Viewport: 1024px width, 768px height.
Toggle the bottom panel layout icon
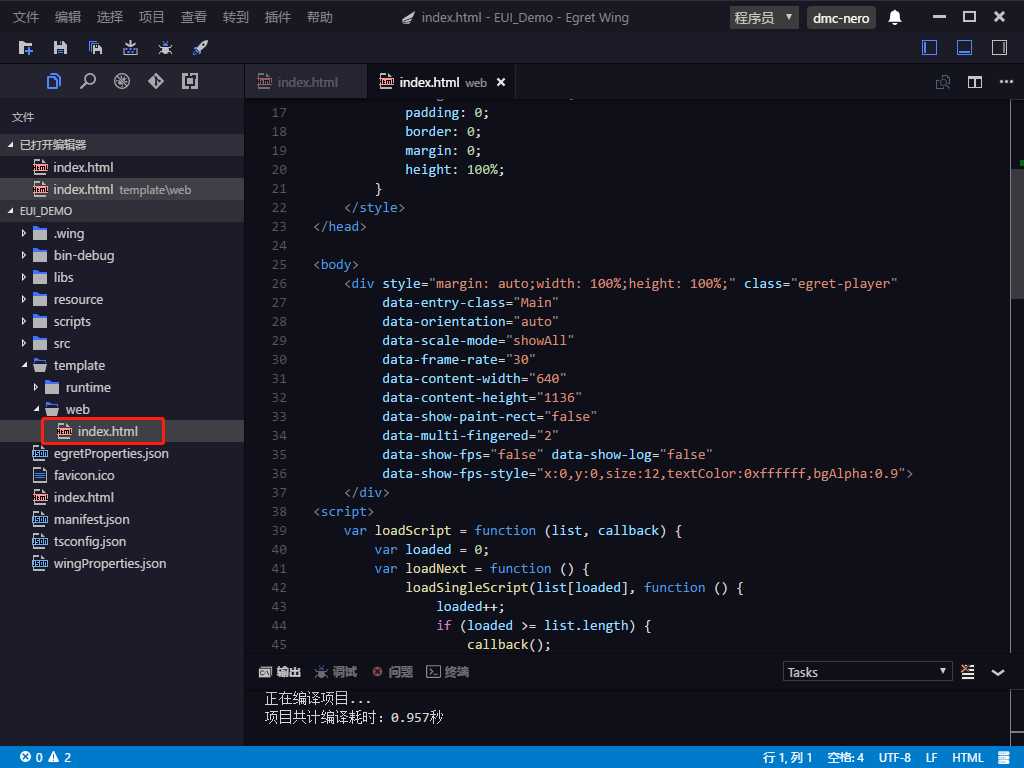[965, 48]
